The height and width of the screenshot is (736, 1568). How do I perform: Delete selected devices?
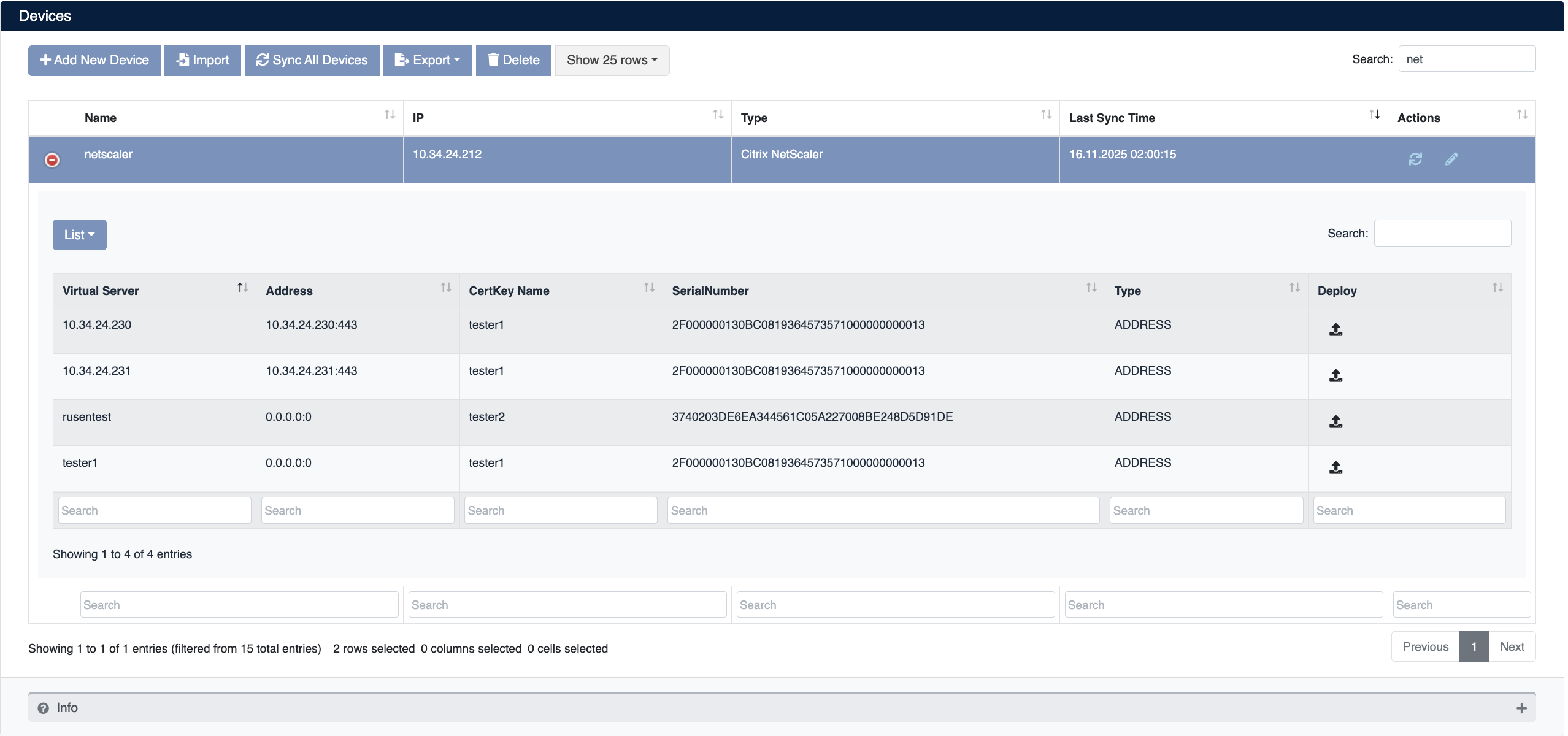513,60
